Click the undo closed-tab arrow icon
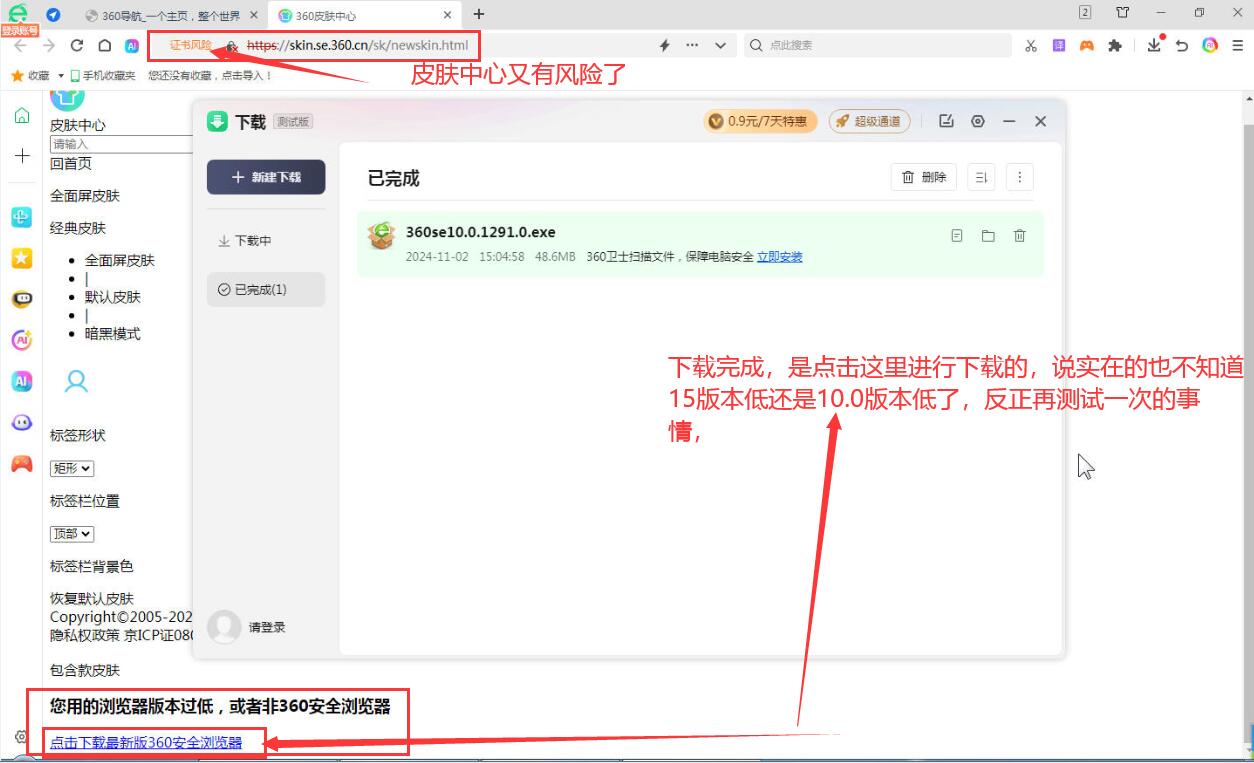The width and height of the screenshot is (1254, 763). tap(1182, 45)
